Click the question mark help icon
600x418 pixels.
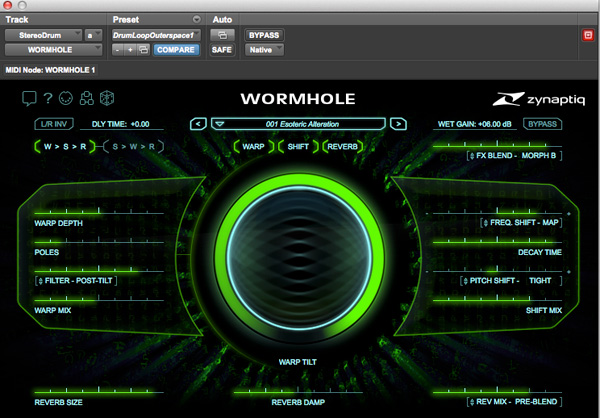[x=48, y=98]
